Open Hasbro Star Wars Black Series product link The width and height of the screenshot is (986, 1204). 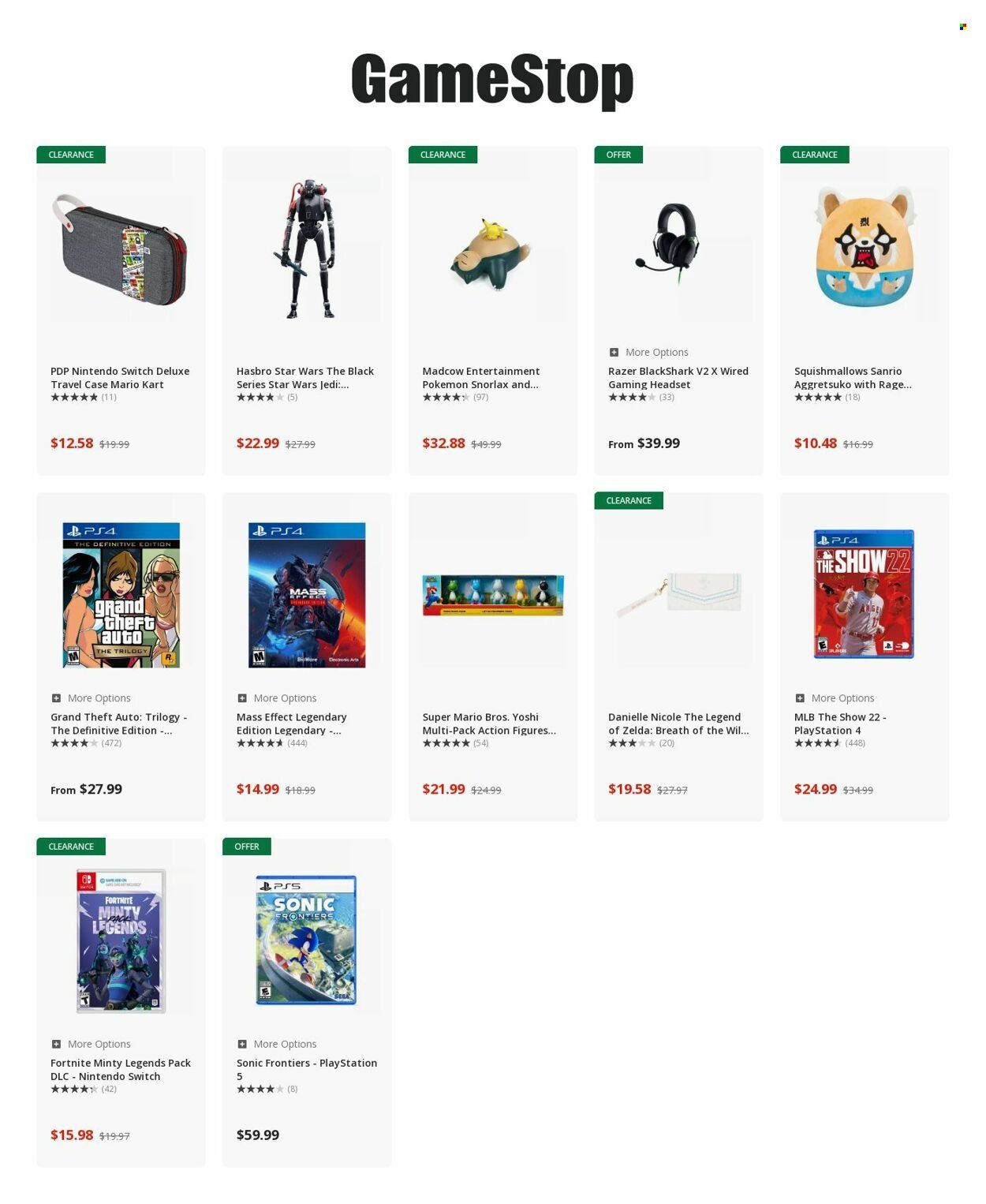coord(305,378)
